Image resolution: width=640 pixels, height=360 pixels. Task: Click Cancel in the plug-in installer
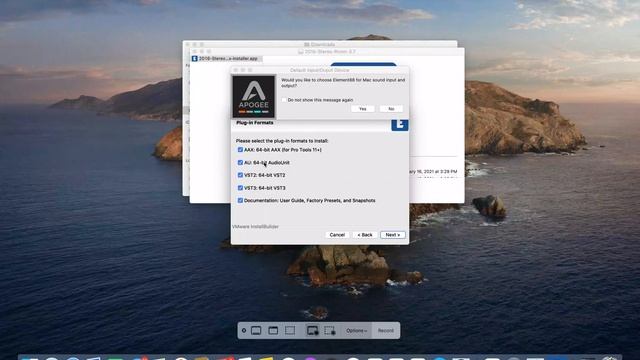tap(337, 235)
